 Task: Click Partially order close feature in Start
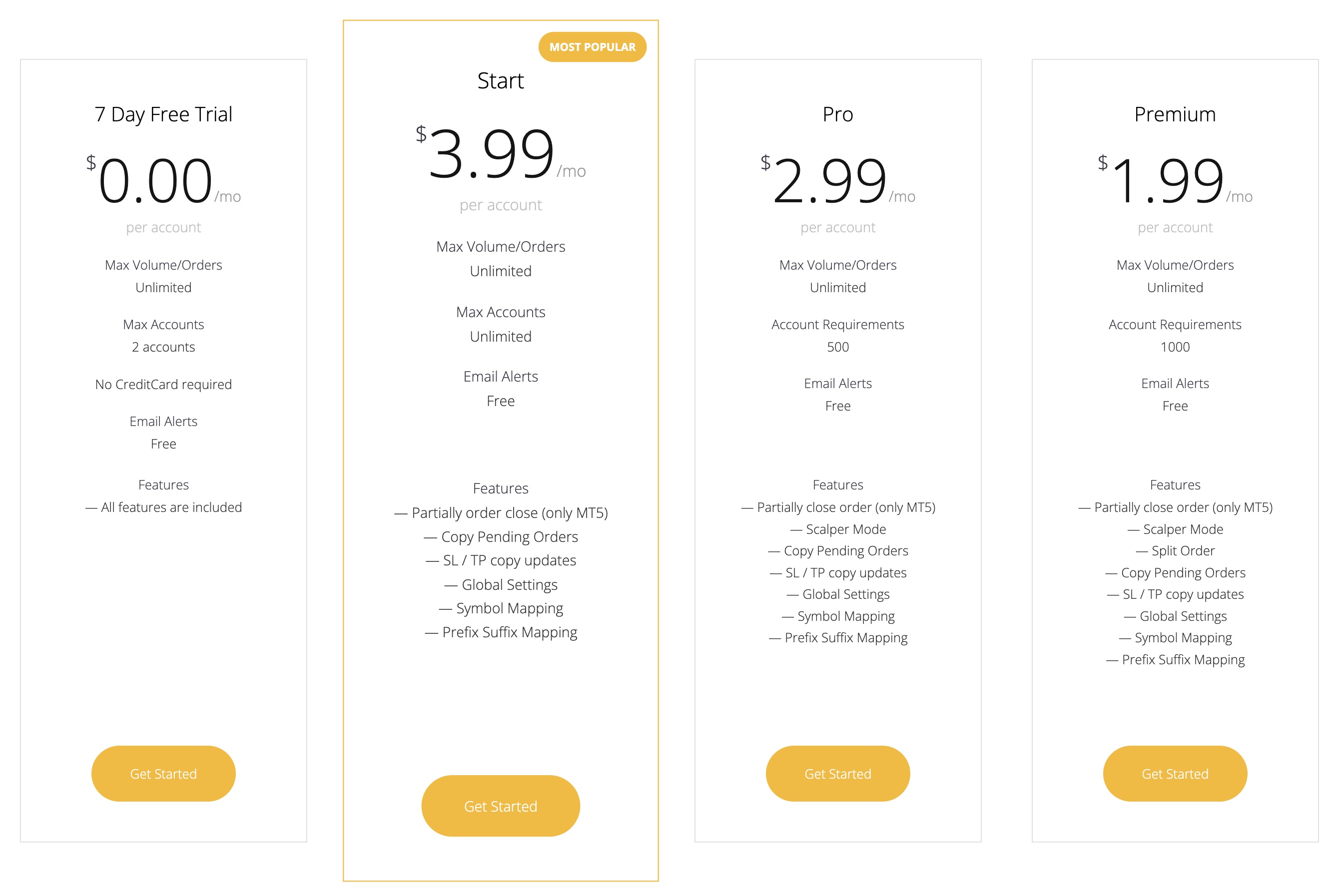[x=500, y=512]
